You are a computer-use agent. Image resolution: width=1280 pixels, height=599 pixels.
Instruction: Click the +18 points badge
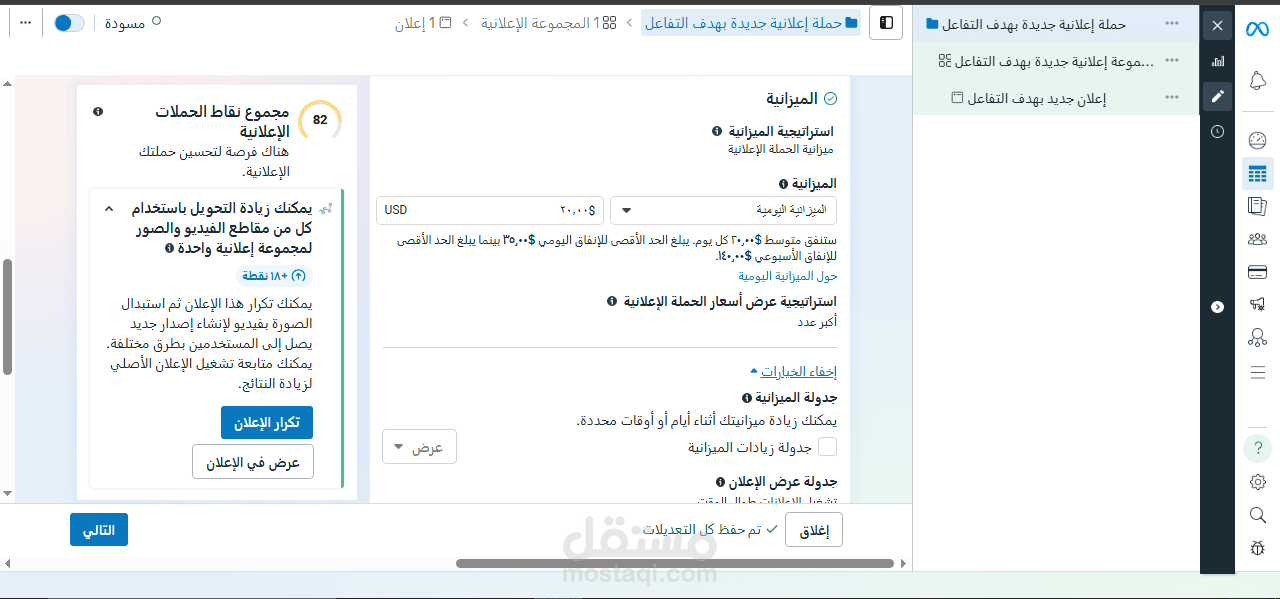coord(275,275)
